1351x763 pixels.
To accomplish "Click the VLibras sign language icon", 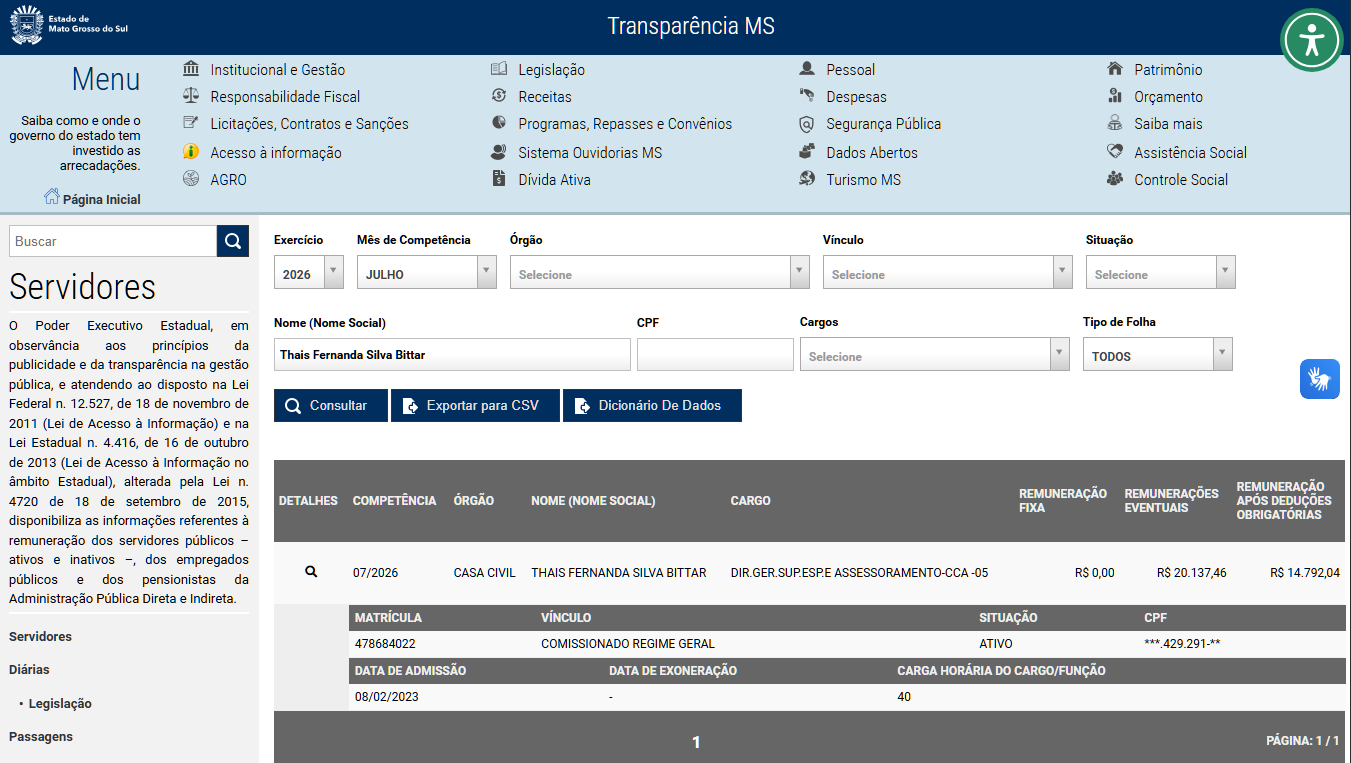I will [x=1320, y=379].
